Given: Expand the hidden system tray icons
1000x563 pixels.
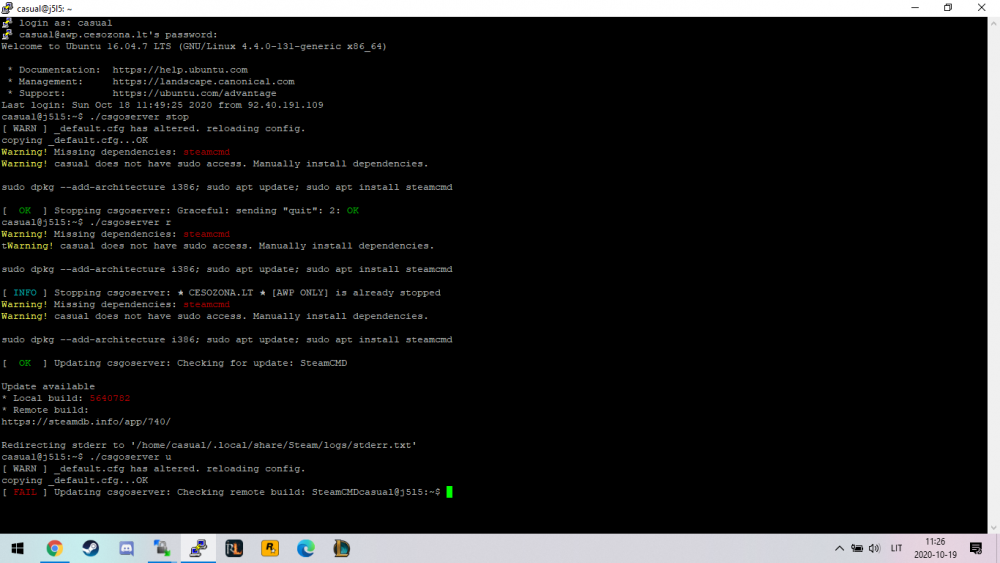Looking at the screenshot, I should pos(839,548).
